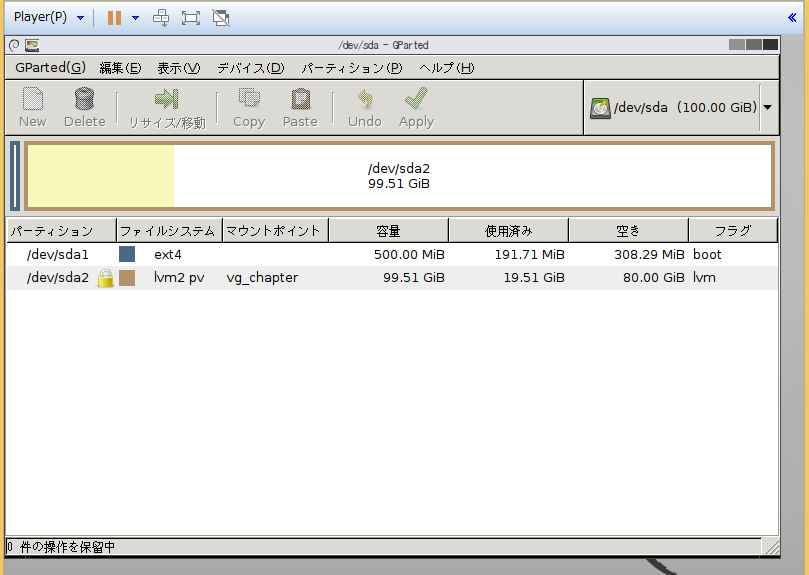Collapse the Player toolbar with double chevron

click(792, 18)
